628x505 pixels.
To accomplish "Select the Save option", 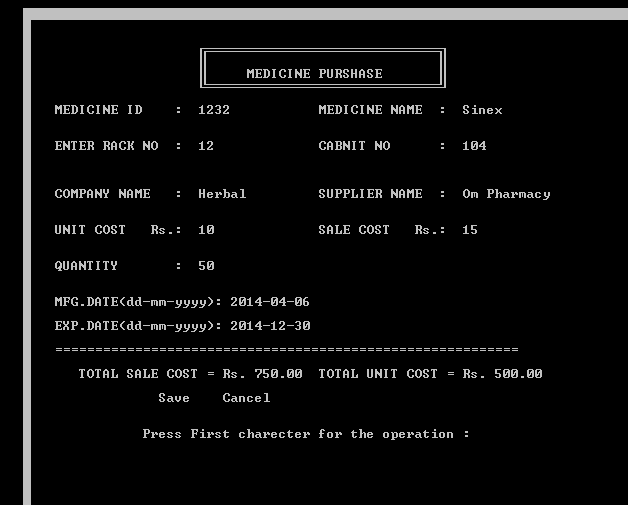I will (x=174, y=398).
